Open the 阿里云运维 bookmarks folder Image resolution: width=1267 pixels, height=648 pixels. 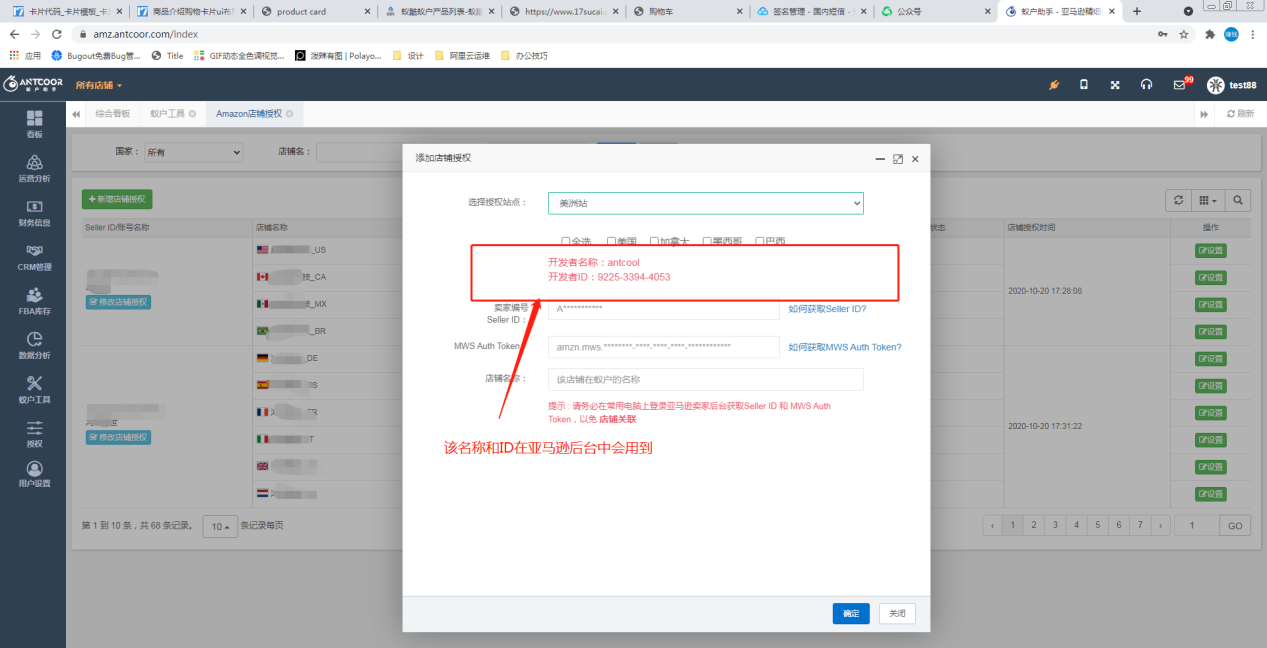coord(462,56)
